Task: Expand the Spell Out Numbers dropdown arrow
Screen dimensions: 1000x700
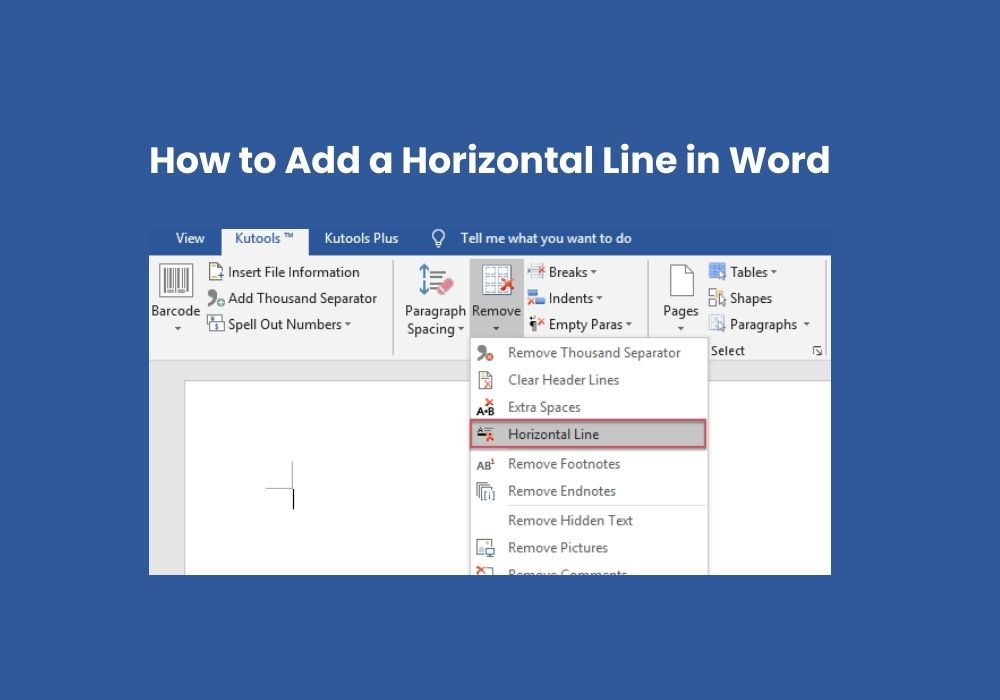Action: click(348, 324)
